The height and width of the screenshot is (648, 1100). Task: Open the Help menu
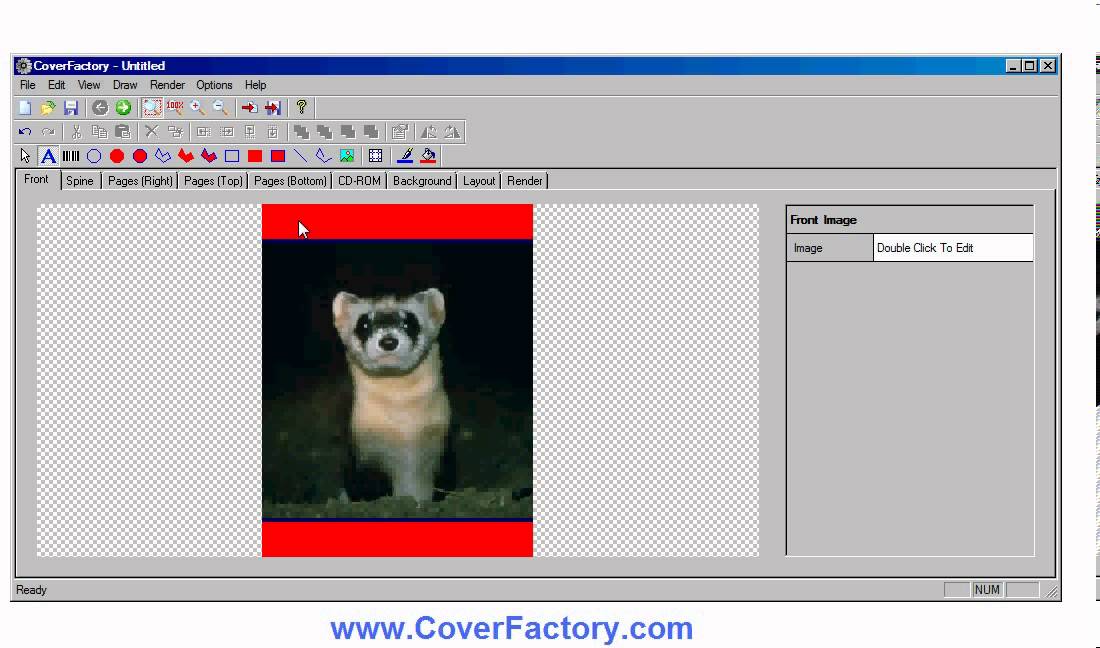click(255, 85)
